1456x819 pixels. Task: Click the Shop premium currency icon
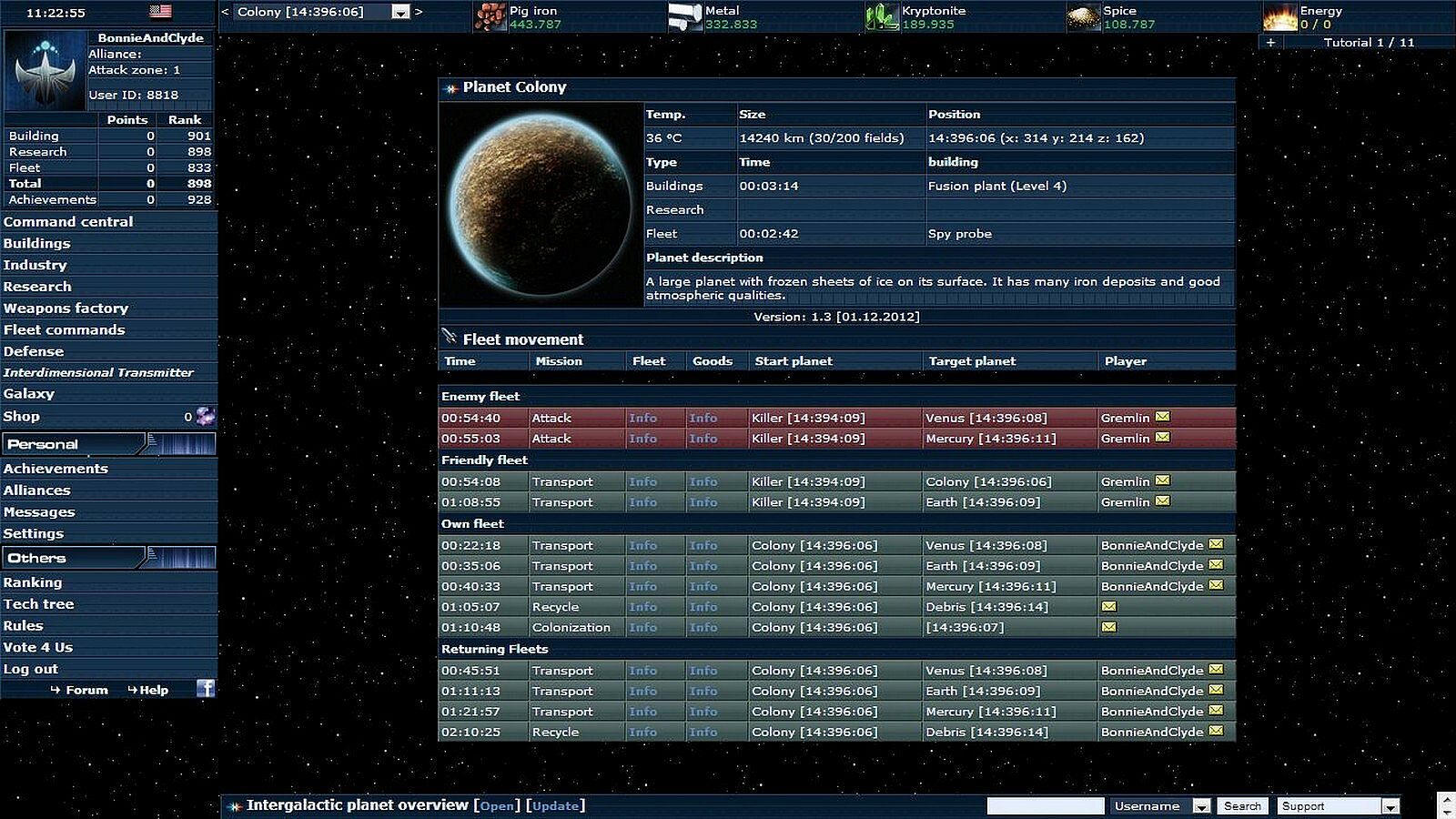pyautogui.click(x=206, y=417)
